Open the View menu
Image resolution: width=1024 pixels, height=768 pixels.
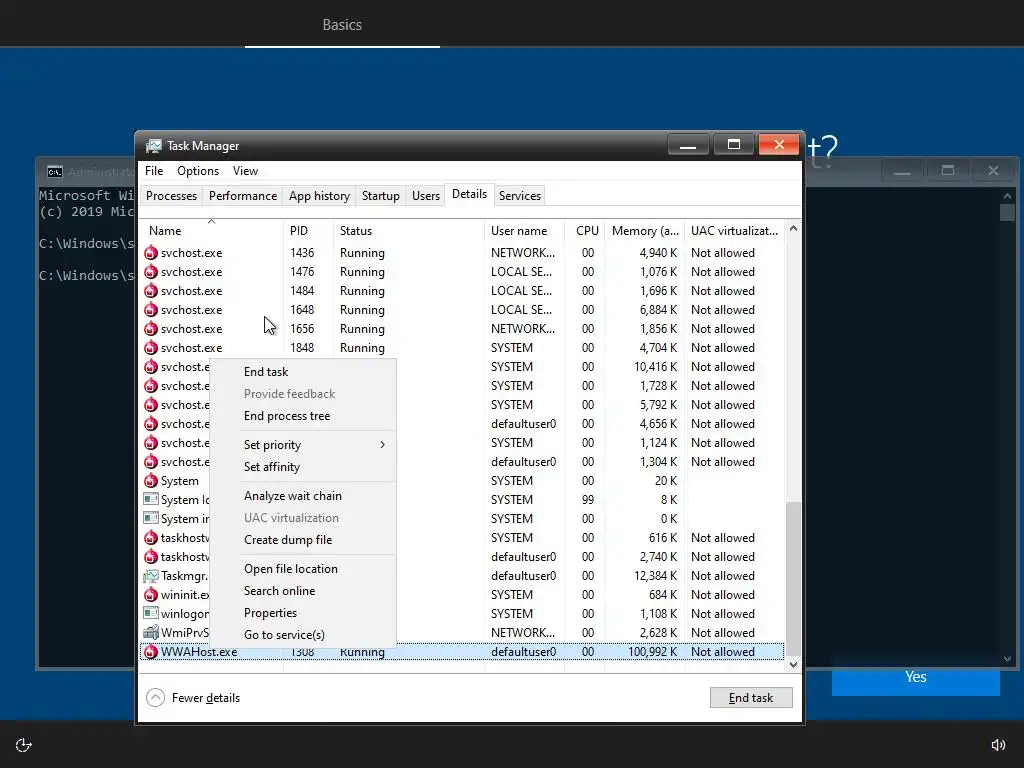[246, 171]
